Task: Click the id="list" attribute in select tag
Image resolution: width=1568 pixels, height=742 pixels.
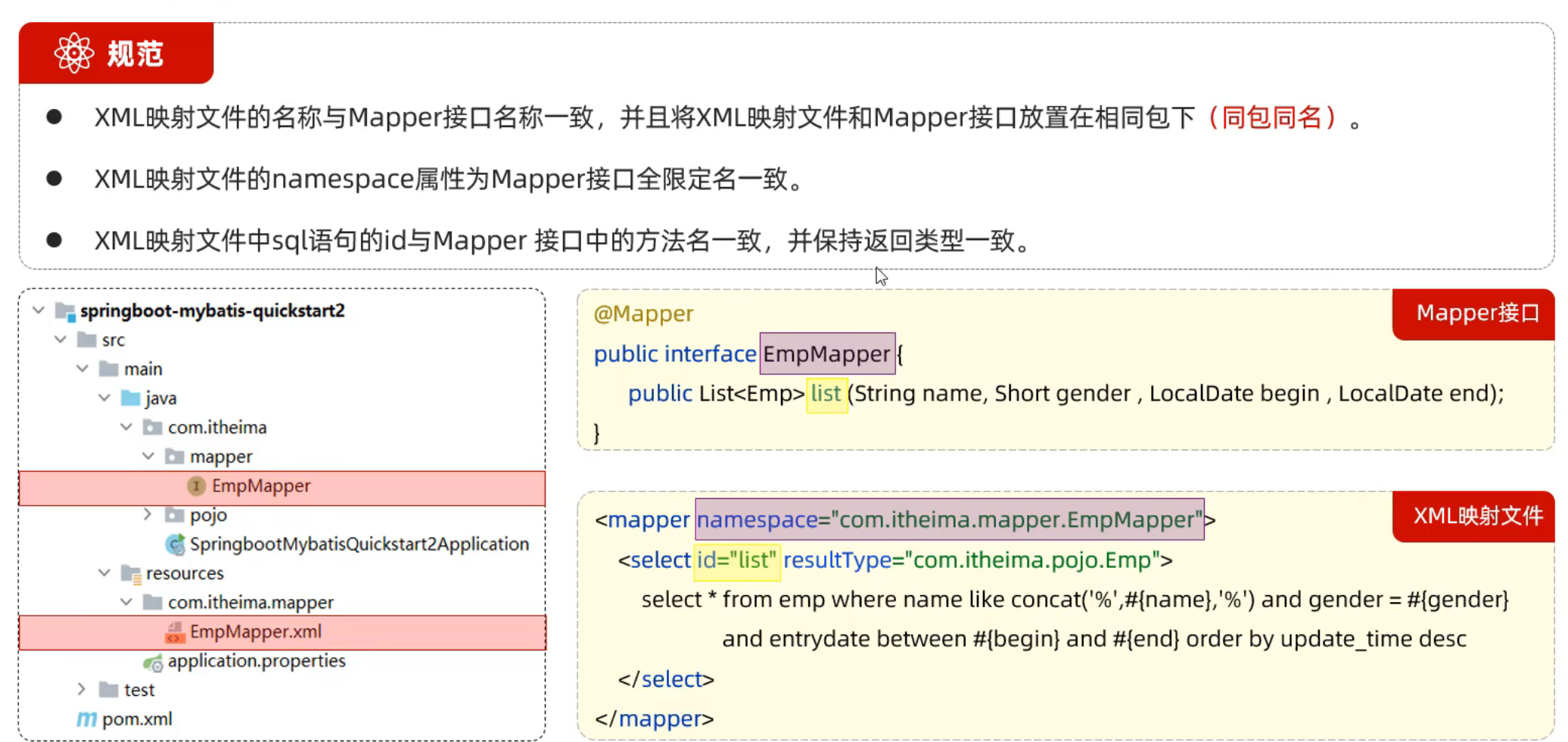Action: [x=736, y=560]
